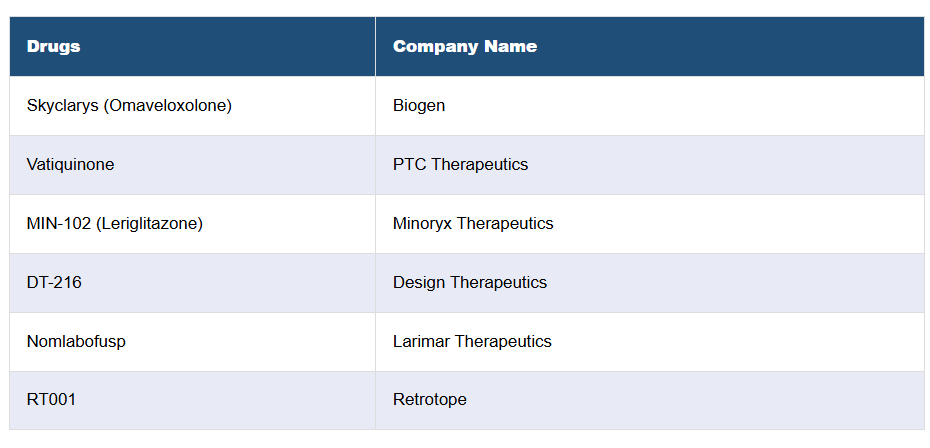This screenshot has height=448, width=930.
Task: Select the RT001 drug cell
Action: pyautogui.click(x=51, y=400)
